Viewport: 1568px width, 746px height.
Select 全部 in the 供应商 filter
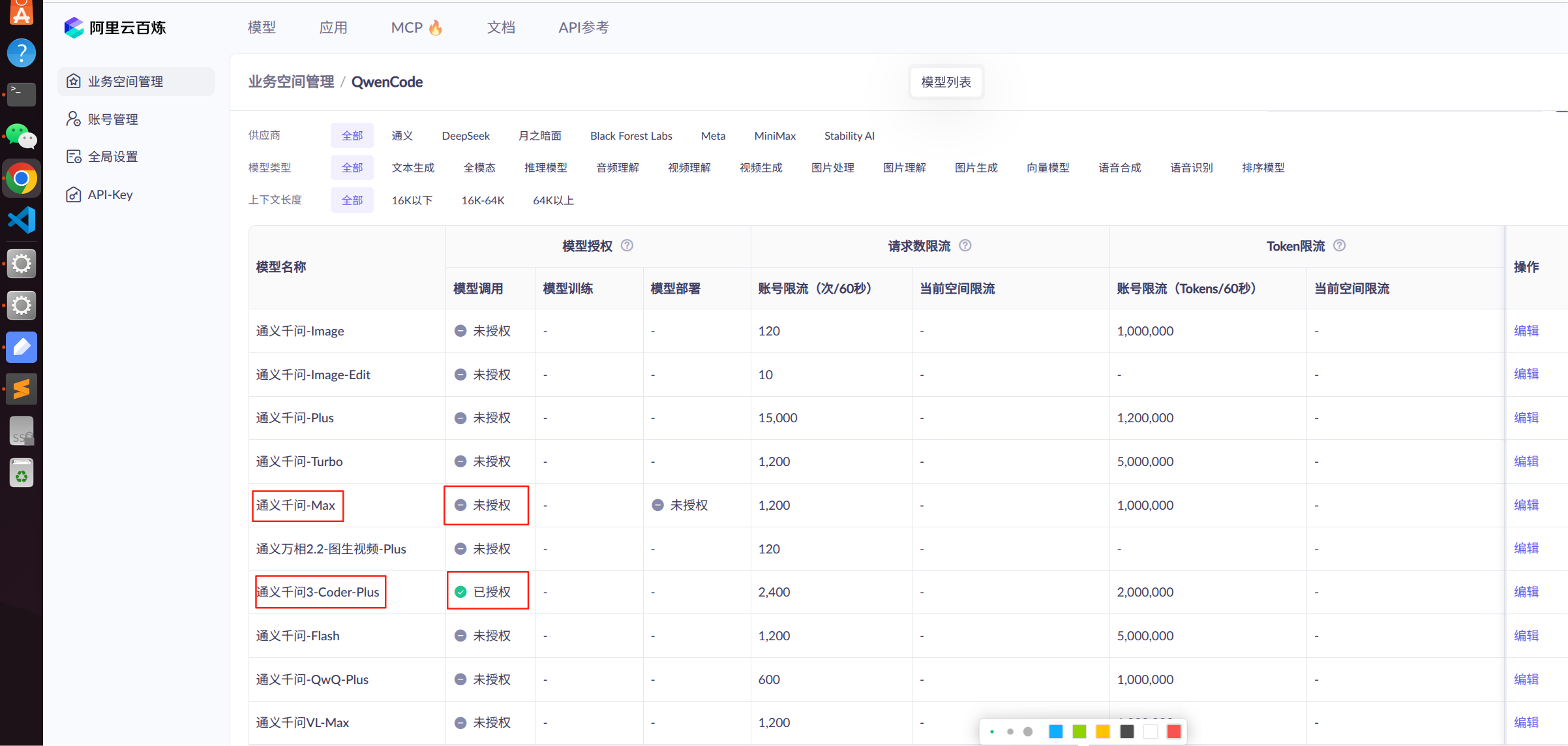(x=352, y=136)
